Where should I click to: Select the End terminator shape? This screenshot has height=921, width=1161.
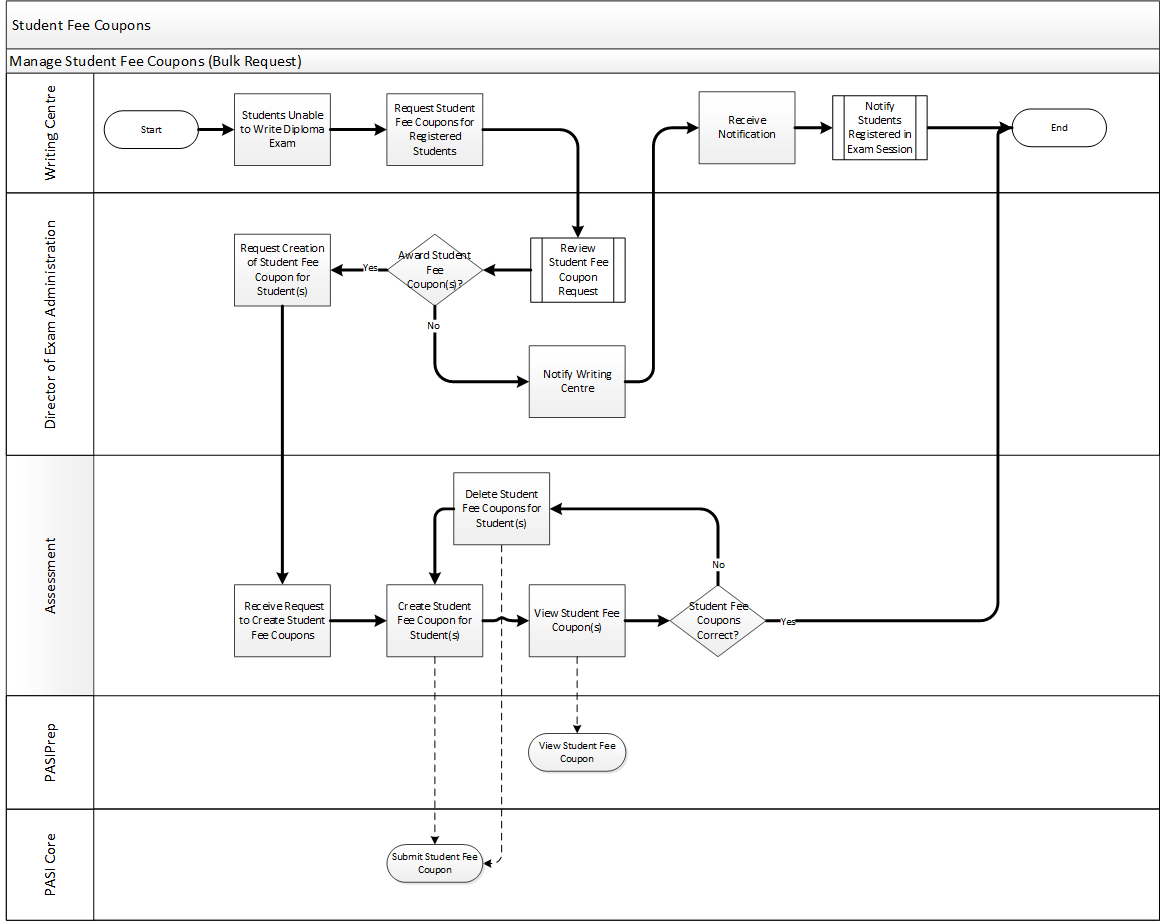1059,128
